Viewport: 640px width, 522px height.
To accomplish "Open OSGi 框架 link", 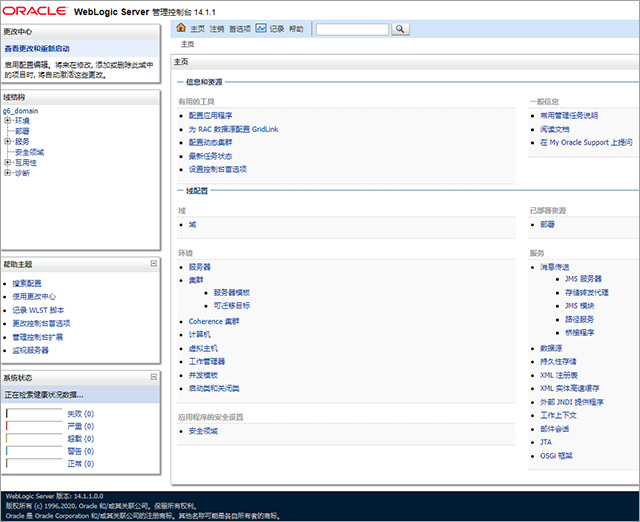I will [x=556, y=456].
